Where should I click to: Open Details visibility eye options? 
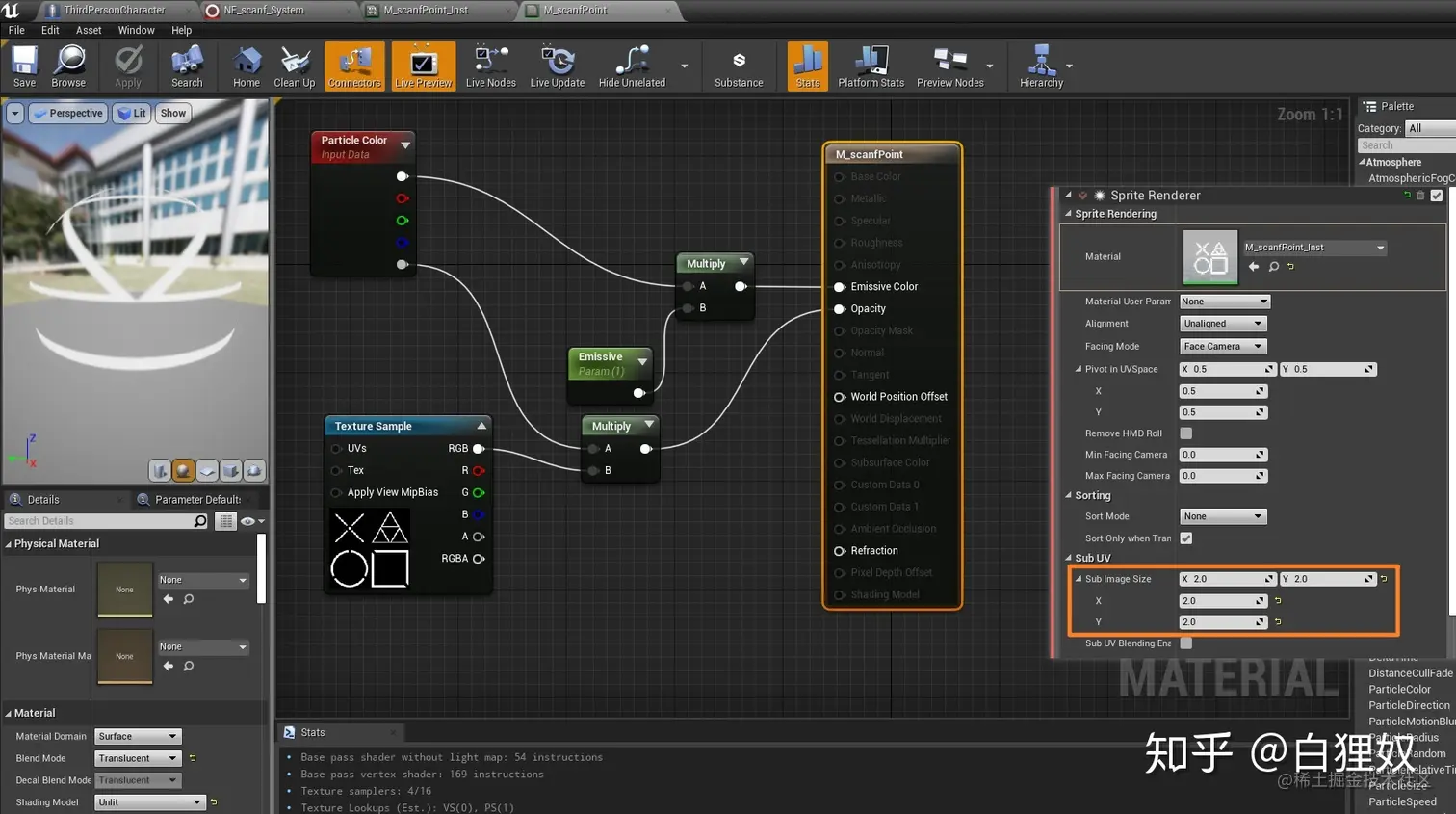pos(252,521)
